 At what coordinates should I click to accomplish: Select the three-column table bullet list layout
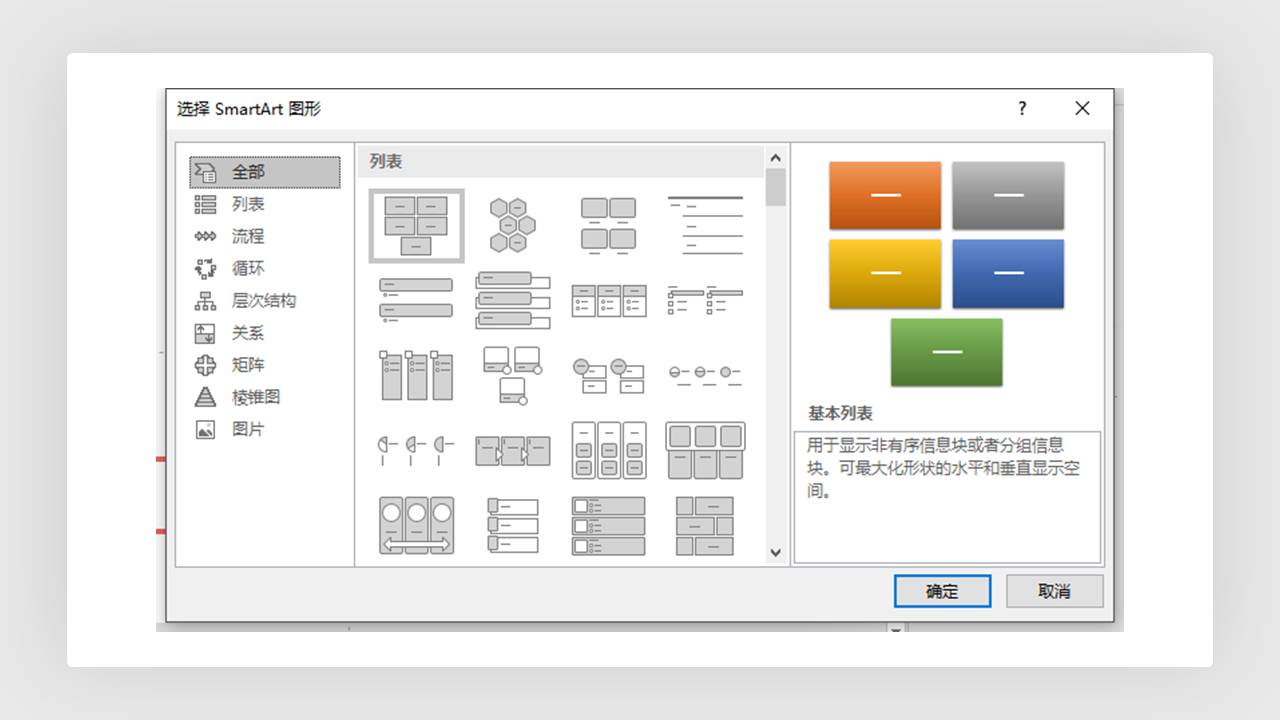point(609,300)
